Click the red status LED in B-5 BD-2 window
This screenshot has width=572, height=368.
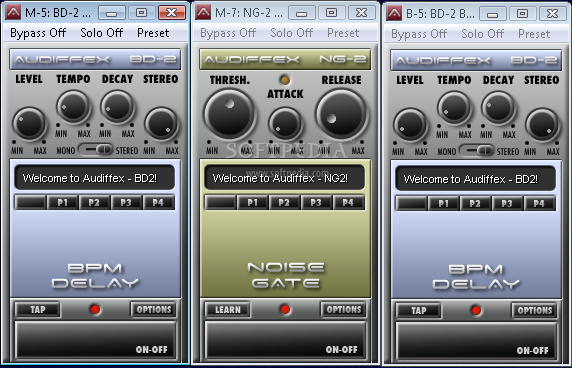tap(476, 310)
